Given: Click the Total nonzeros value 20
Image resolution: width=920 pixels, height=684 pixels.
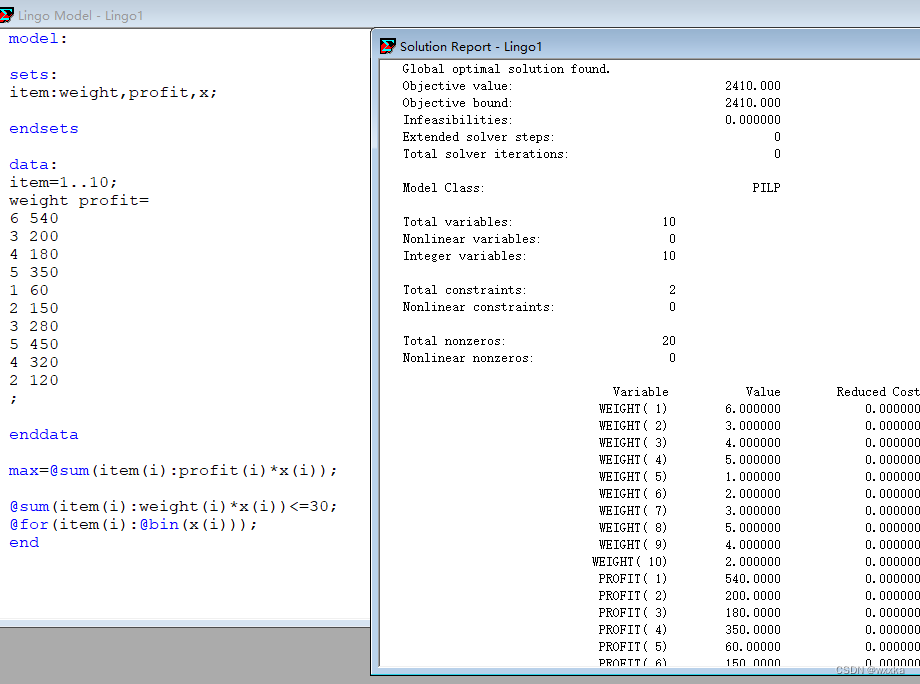Looking at the screenshot, I should 669,341.
